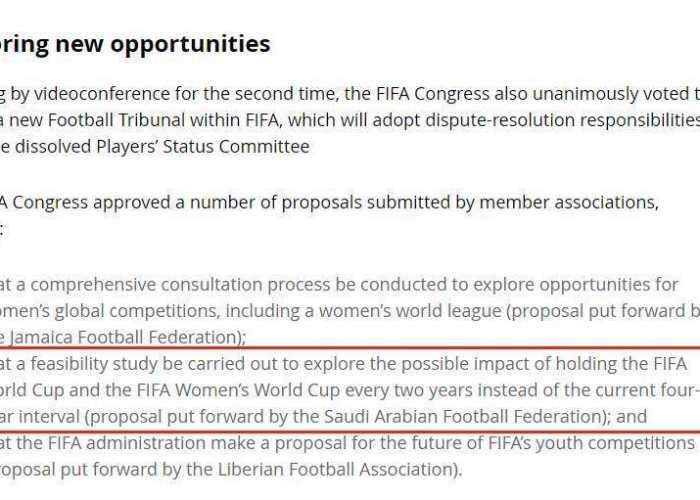Click the heading 'new opportunities'
This screenshot has width=700, height=500.
tap(162, 44)
